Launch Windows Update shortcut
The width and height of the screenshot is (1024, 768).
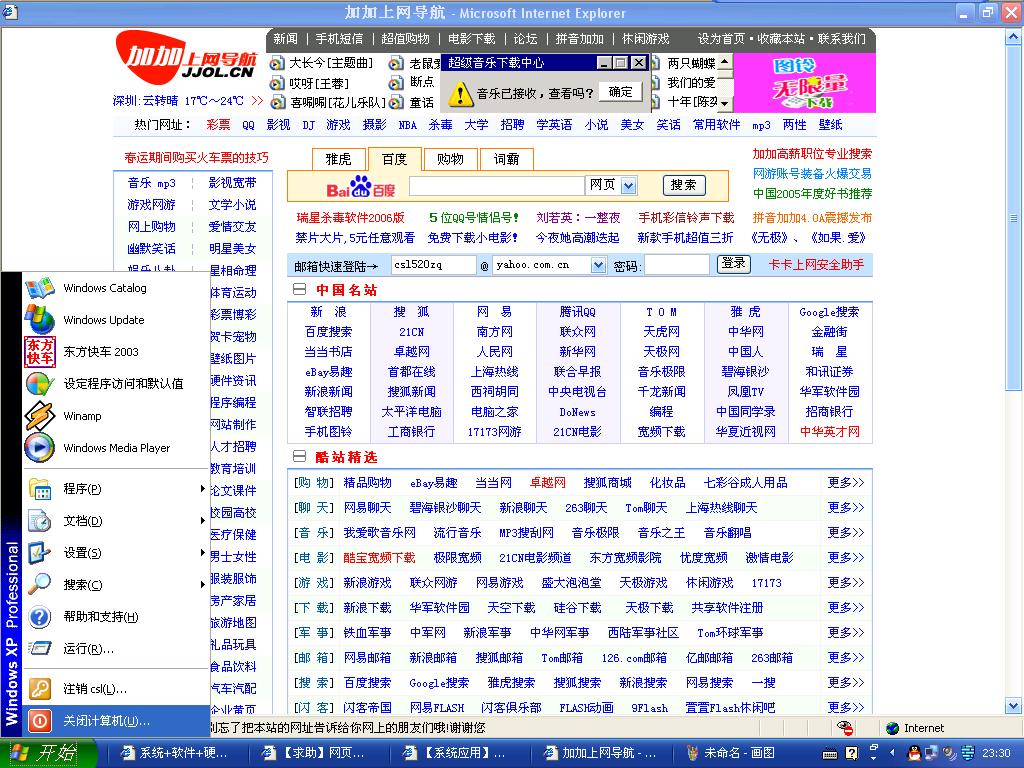click(x=103, y=320)
